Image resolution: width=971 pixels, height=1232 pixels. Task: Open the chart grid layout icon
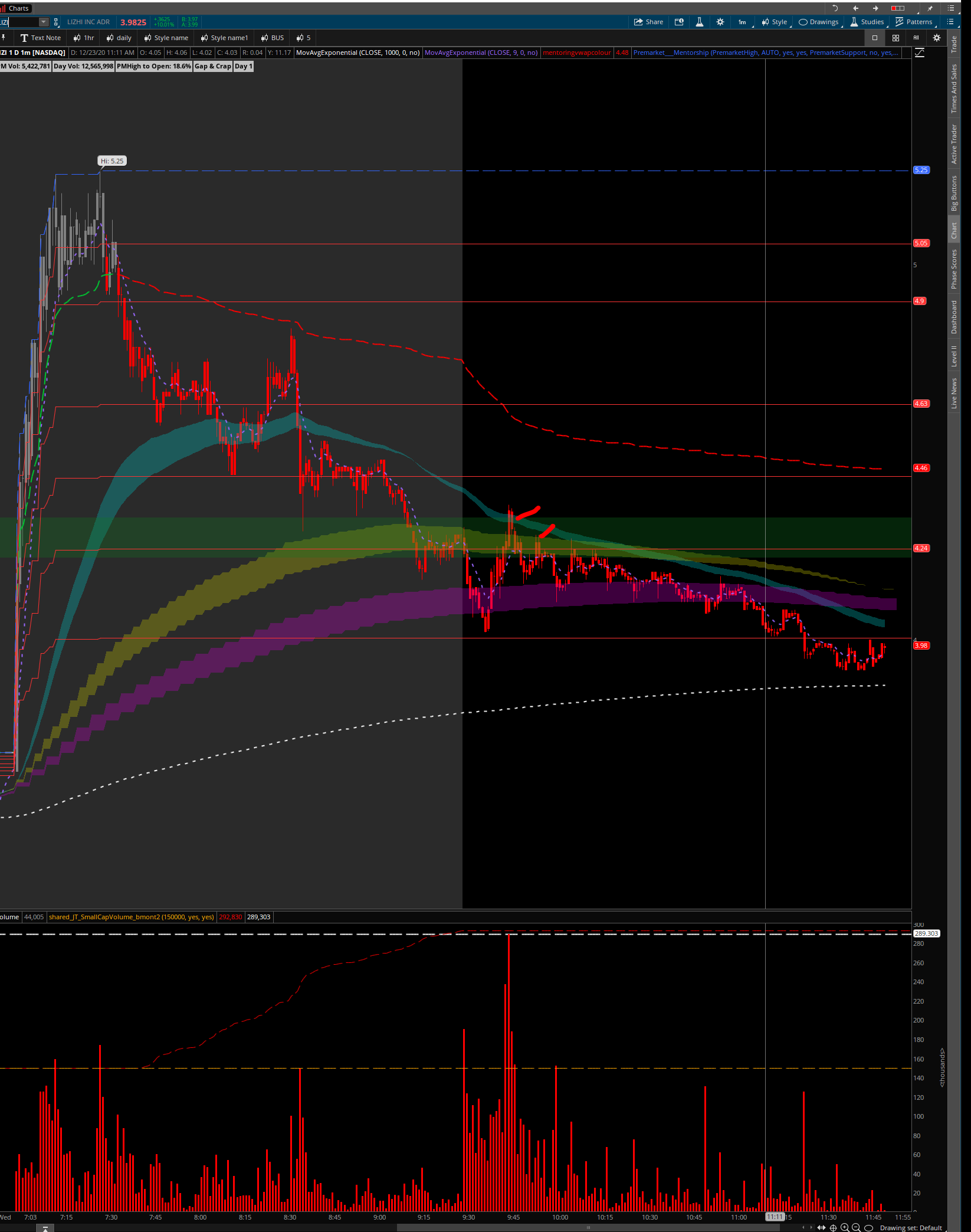coord(895,38)
